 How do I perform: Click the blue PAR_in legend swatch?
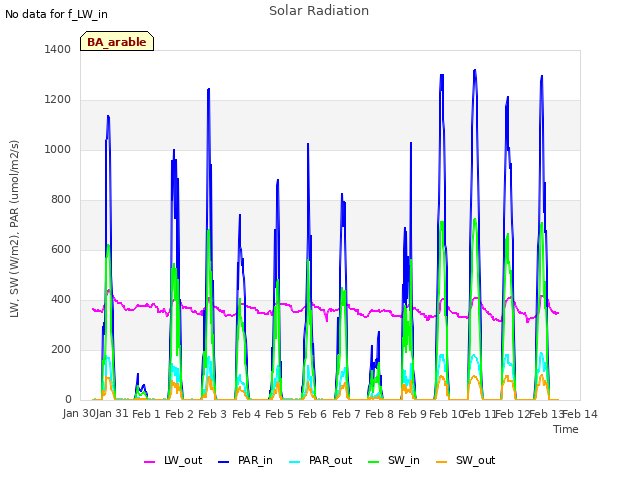224,462
